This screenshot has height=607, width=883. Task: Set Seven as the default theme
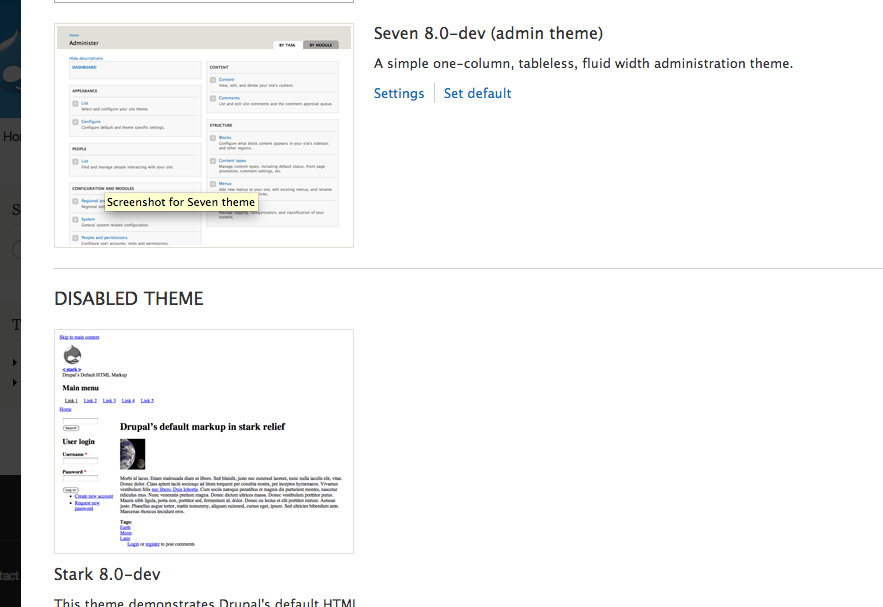point(477,93)
